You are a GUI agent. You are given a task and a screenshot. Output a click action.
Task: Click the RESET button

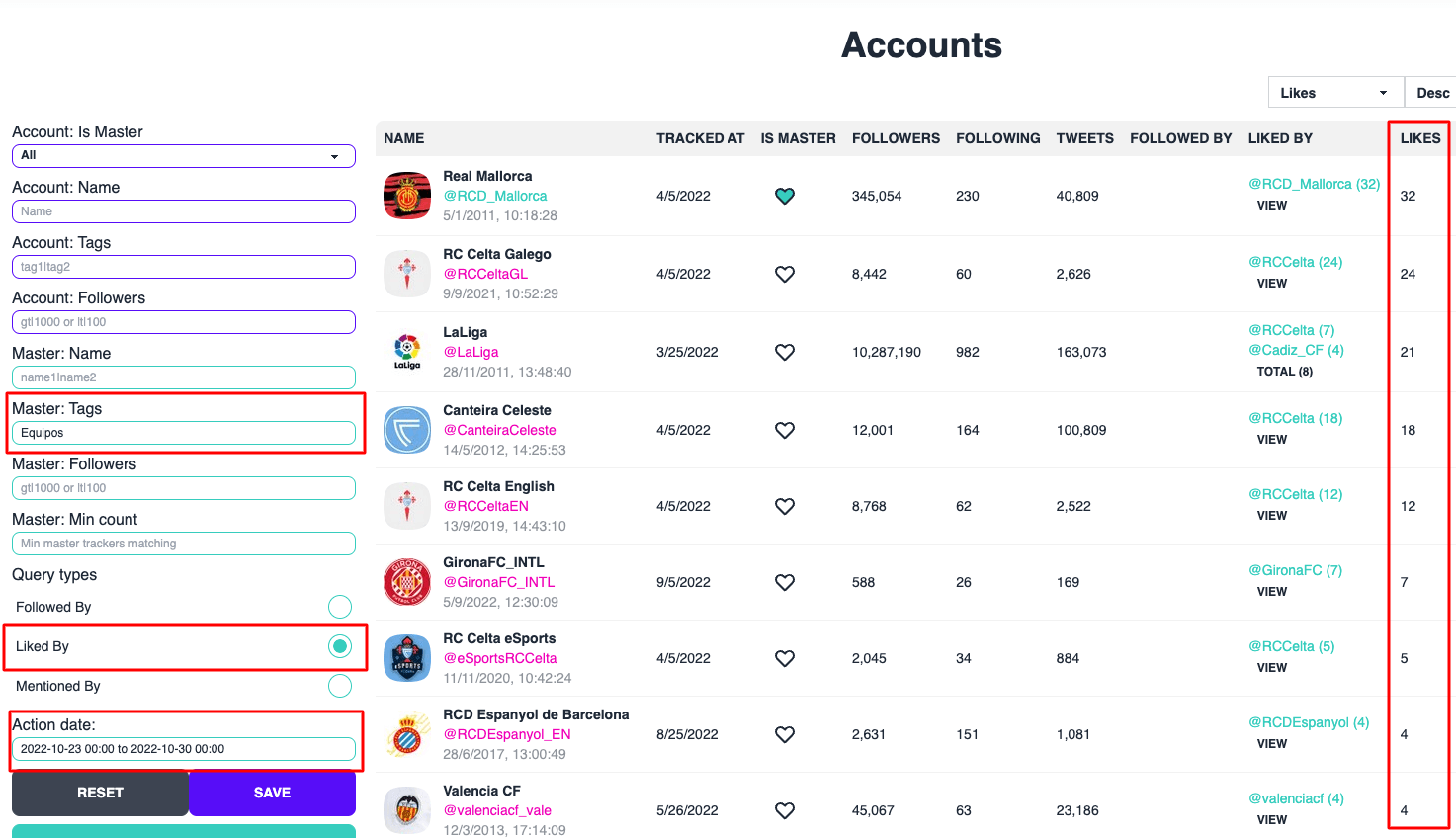(99, 793)
